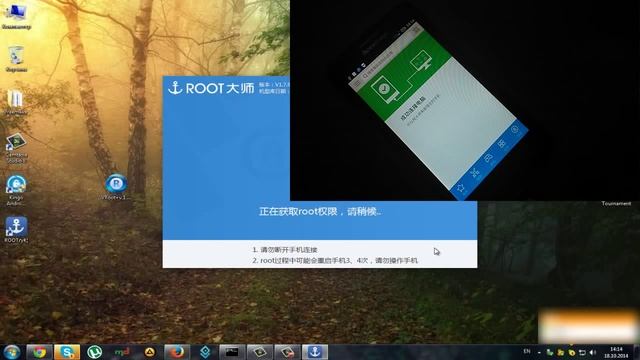The image size is (640, 360).
Task: Click the star icon on phone's bottom bar
Action: (461, 188)
